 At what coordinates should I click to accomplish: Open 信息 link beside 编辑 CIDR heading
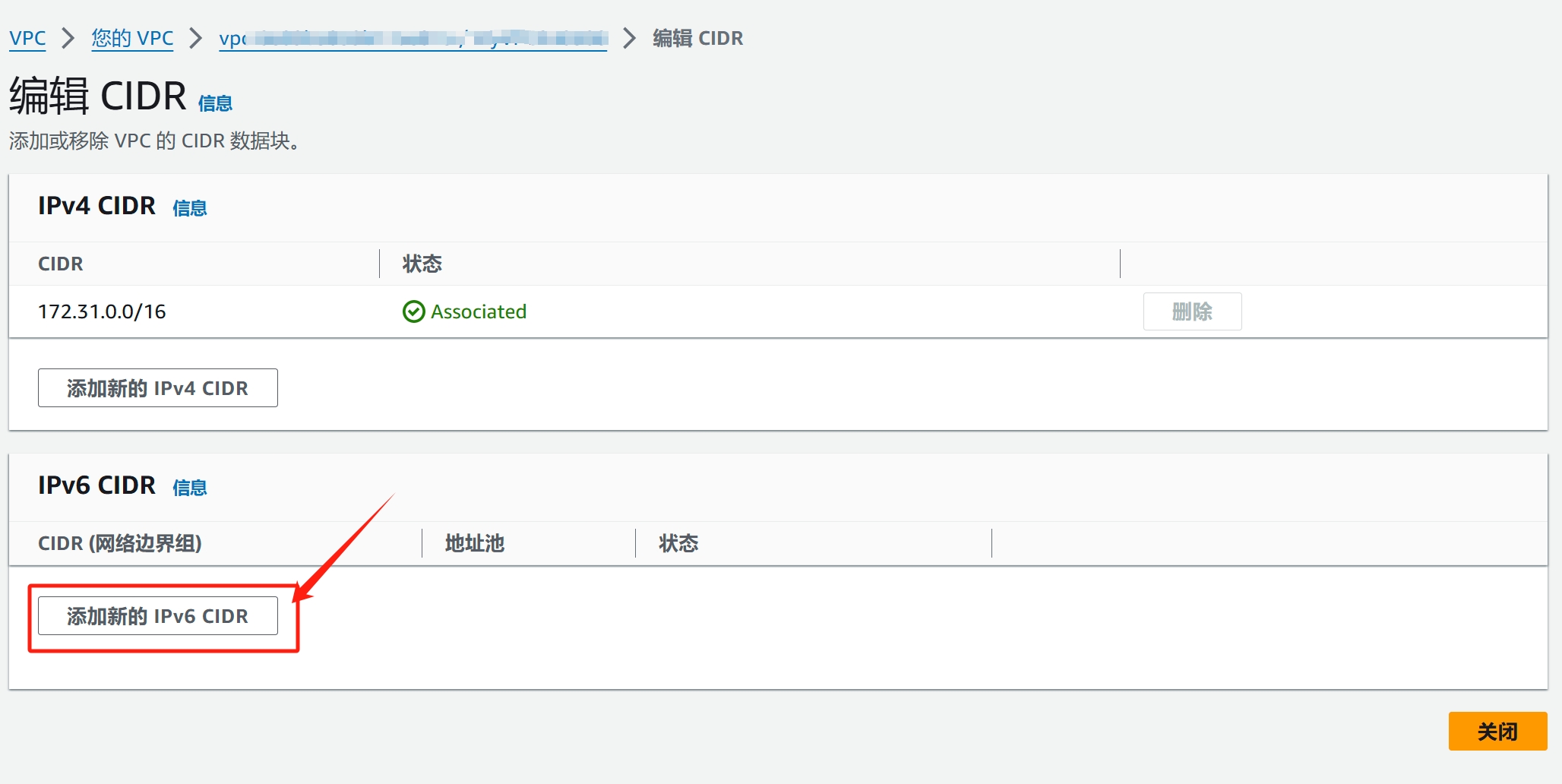pos(215,103)
